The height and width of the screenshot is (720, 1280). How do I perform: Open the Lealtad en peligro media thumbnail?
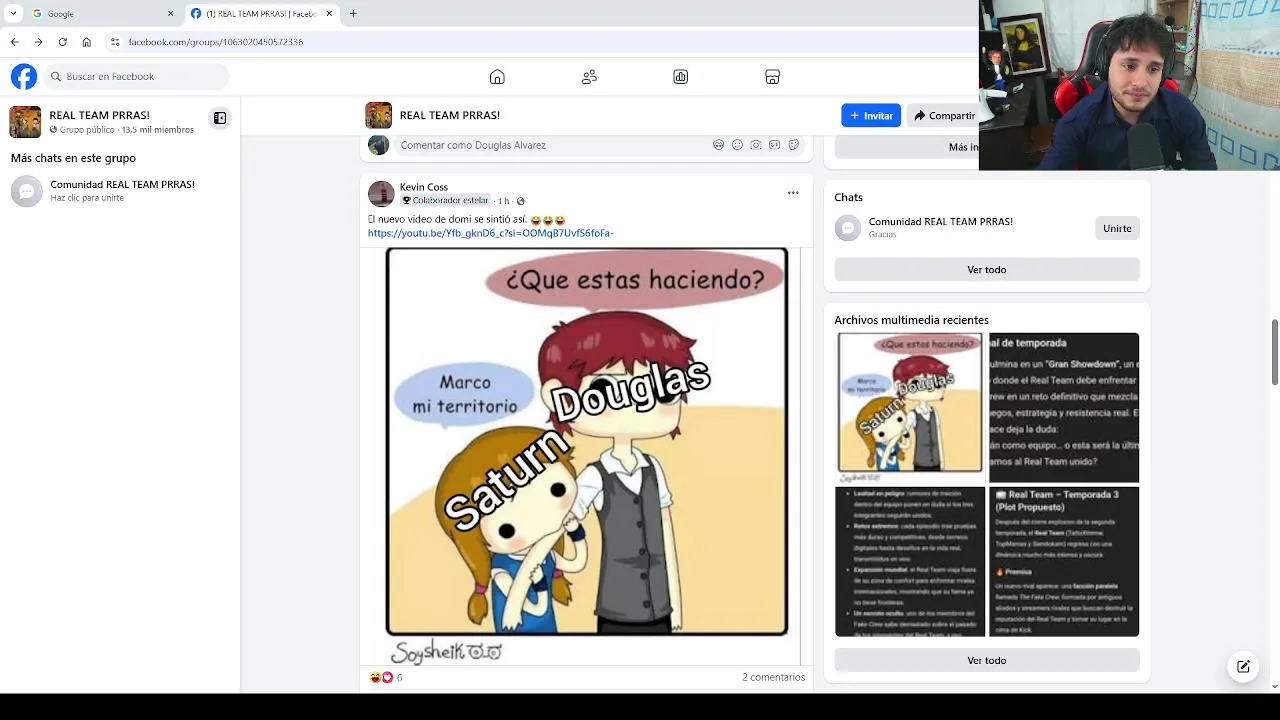[910, 561]
